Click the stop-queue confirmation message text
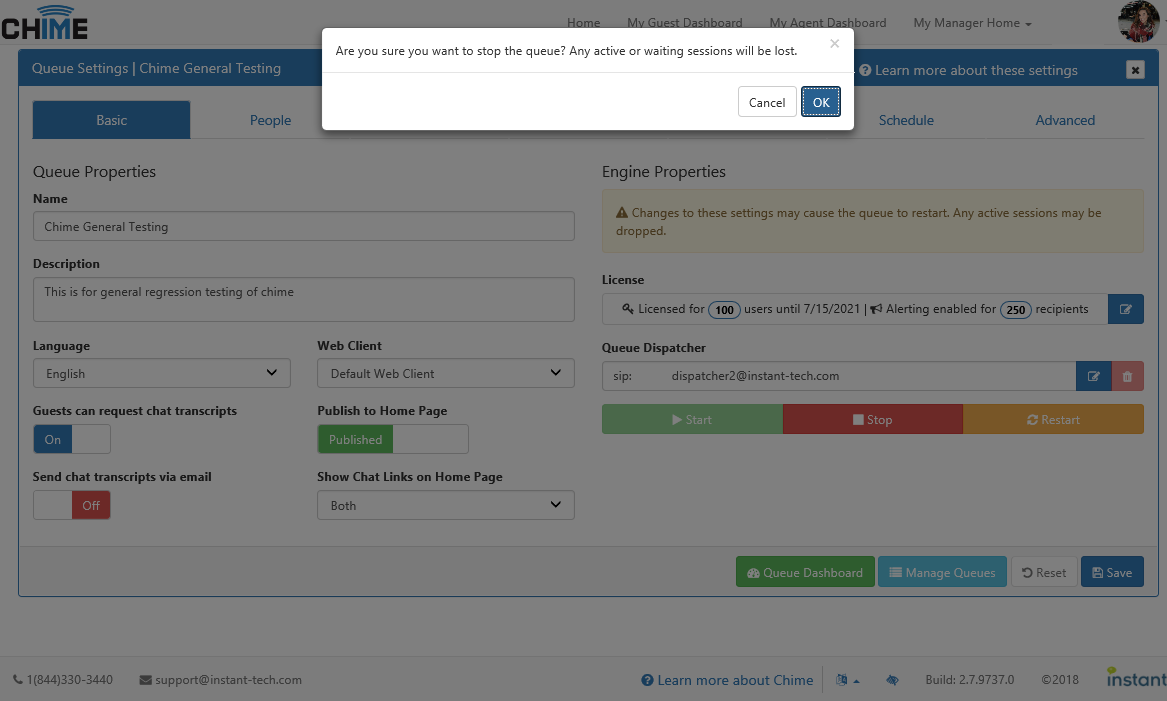This screenshot has width=1167, height=701. pos(566,51)
